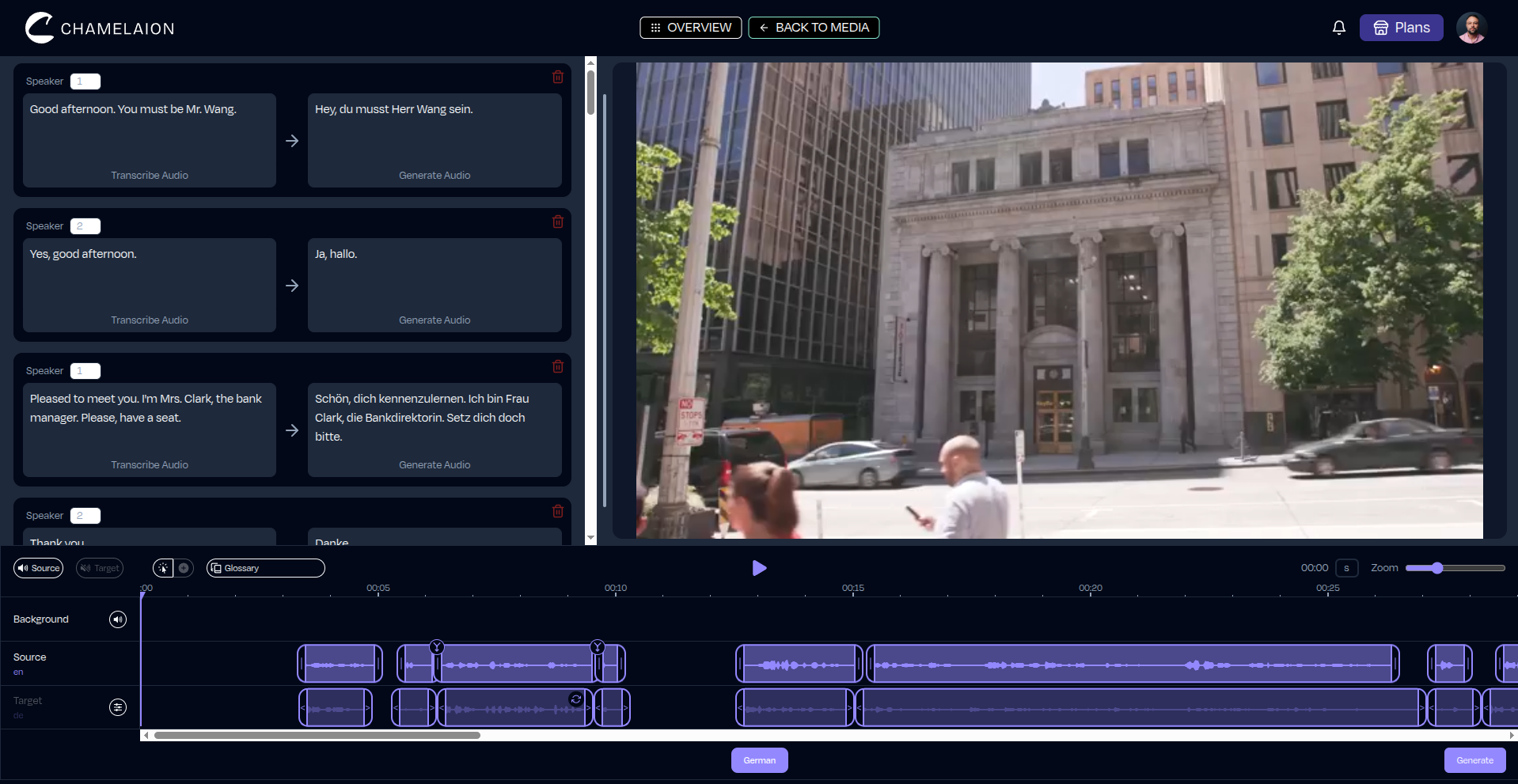Go to the Overview page

691,28
